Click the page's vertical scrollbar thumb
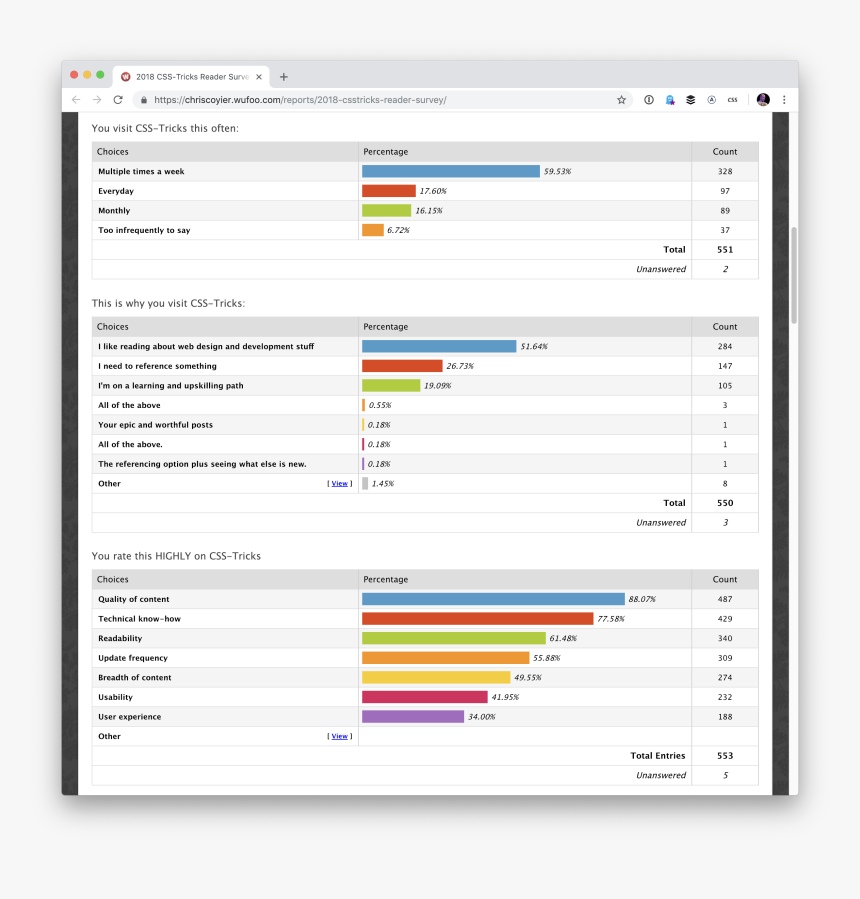860x899 pixels. (x=794, y=275)
